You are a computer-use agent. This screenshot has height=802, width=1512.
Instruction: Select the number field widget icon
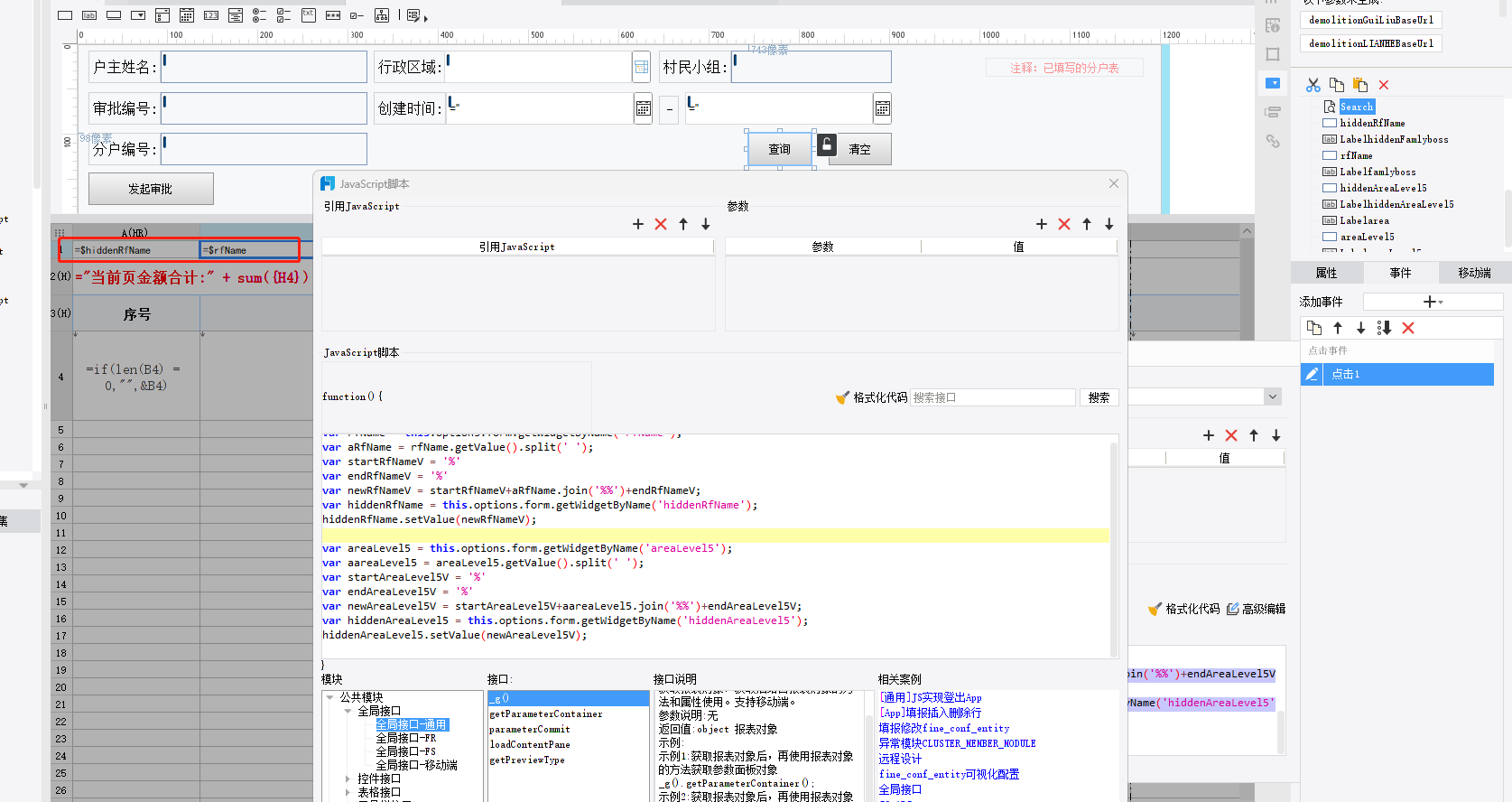(x=211, y=15)
